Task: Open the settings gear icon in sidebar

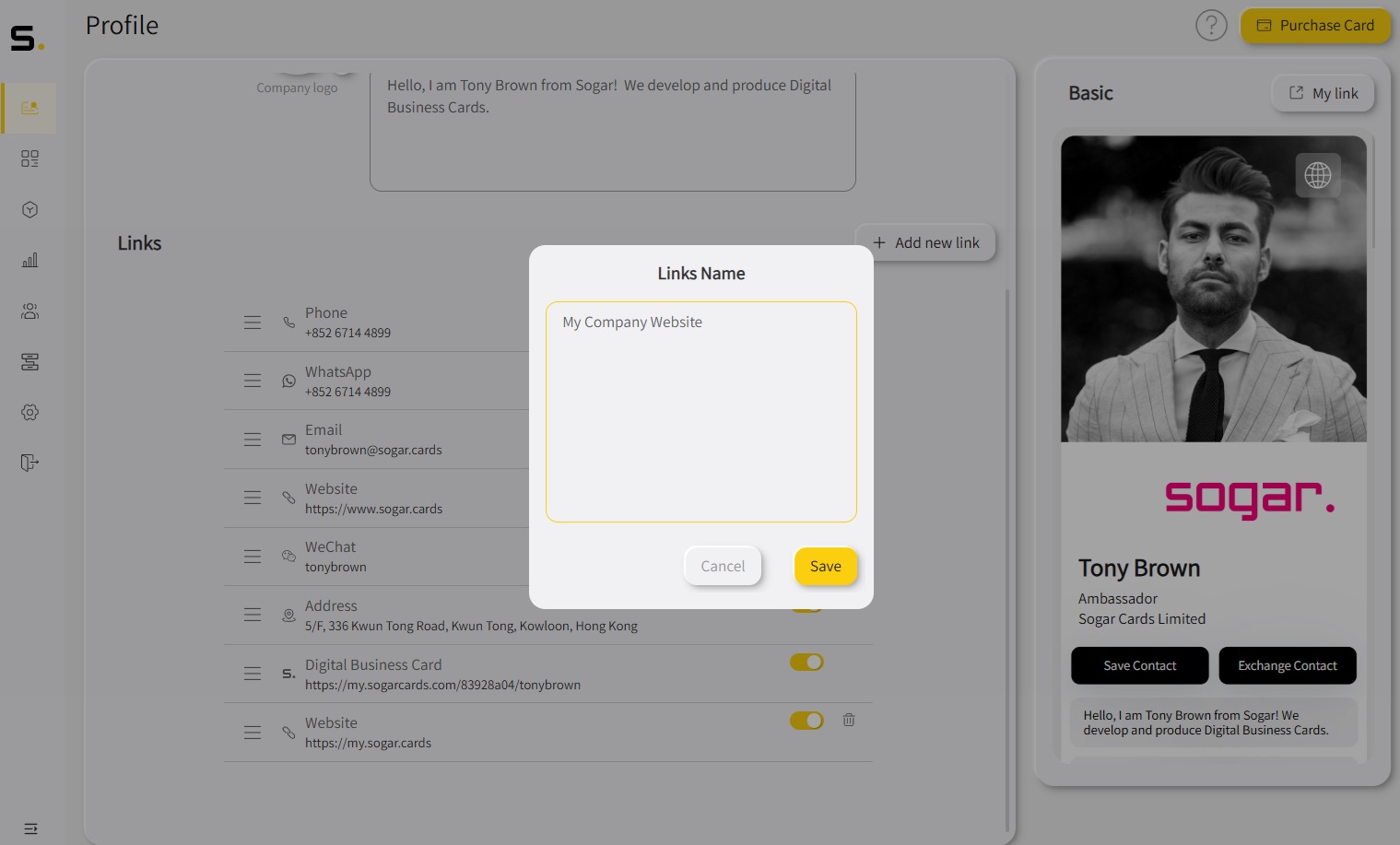Action: [29, 412]
